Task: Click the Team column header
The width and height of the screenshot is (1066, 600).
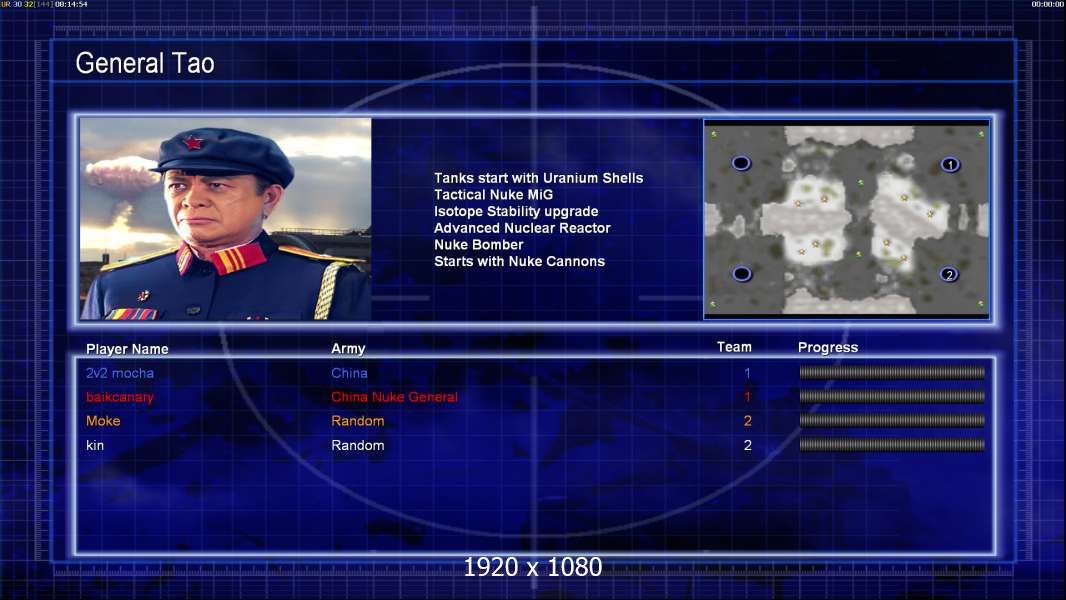Action: tap(734, 347)
